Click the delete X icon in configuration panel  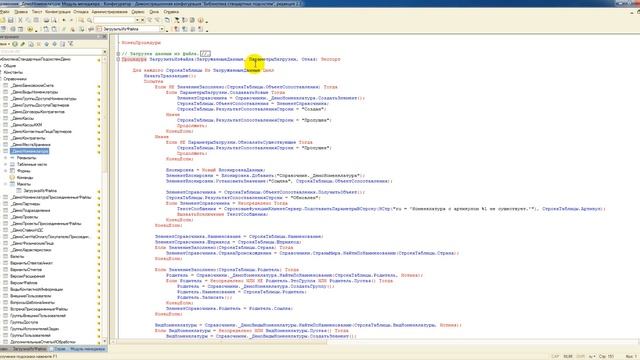[39, 44]
